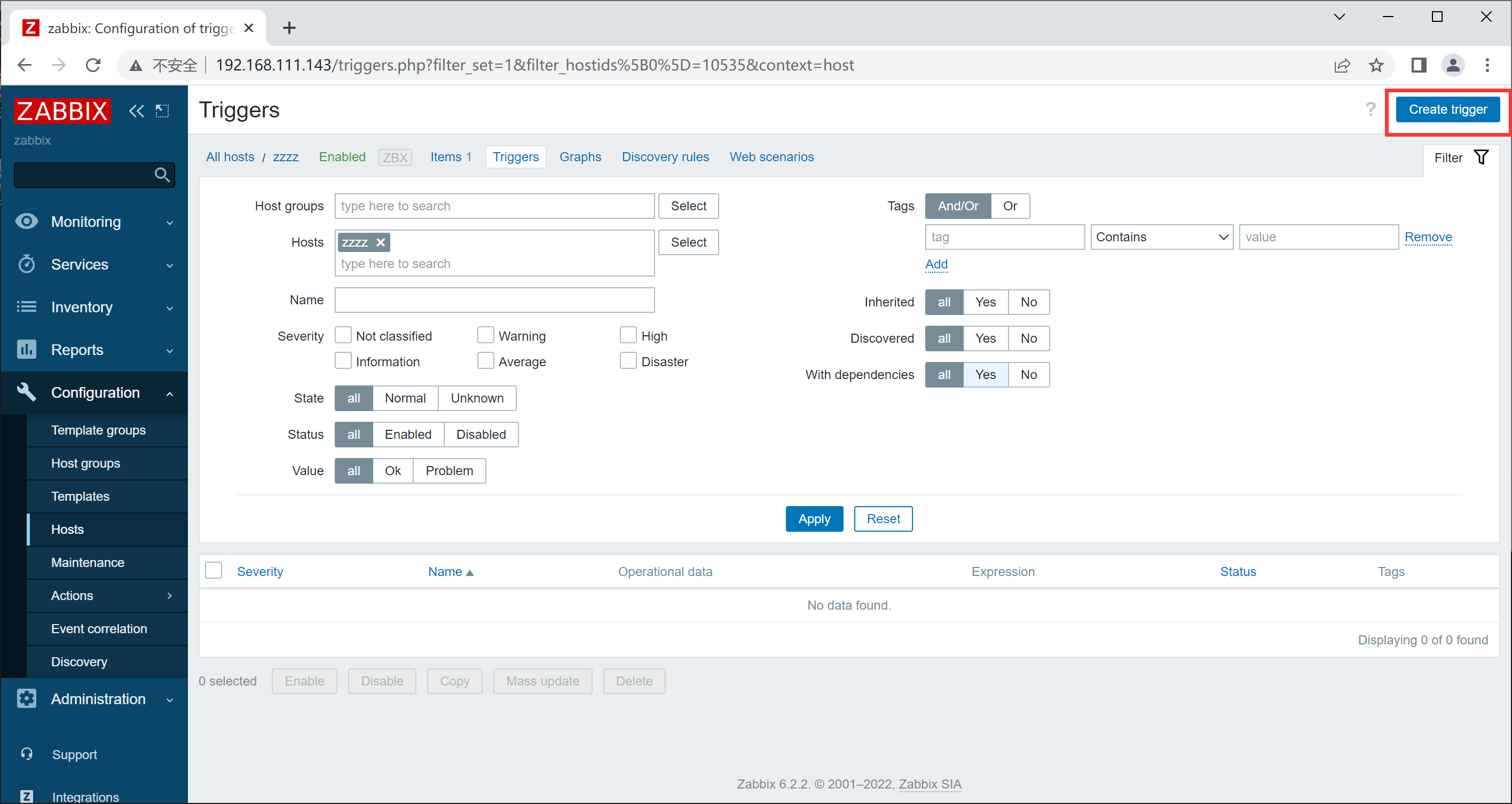This screenshot has height=804, width=1512.
Task: Bookmark this page with star icon
Action: [1376, 65]
